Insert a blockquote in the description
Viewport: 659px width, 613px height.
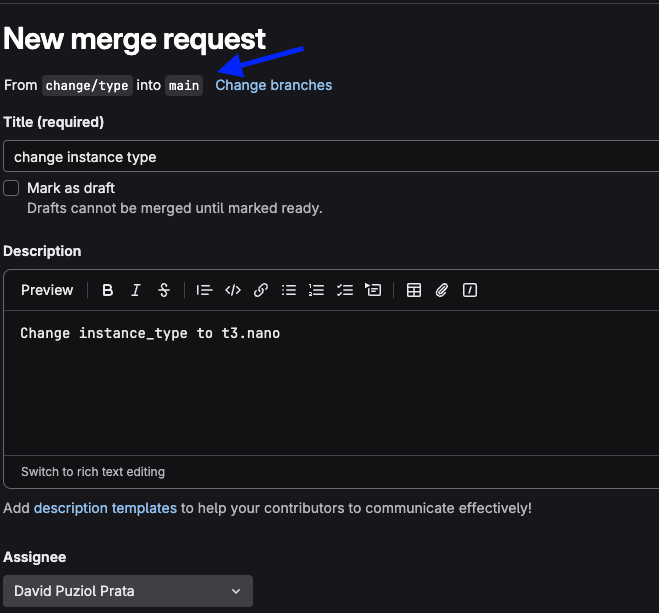(205, 290)
